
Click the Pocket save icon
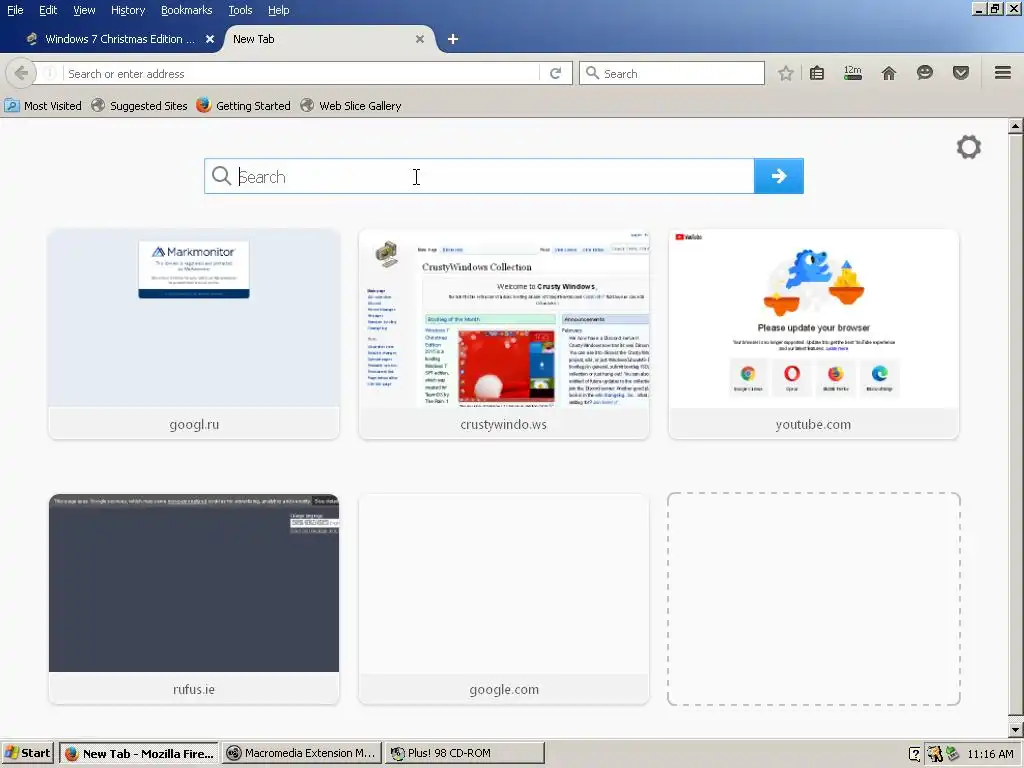(961, 73)
